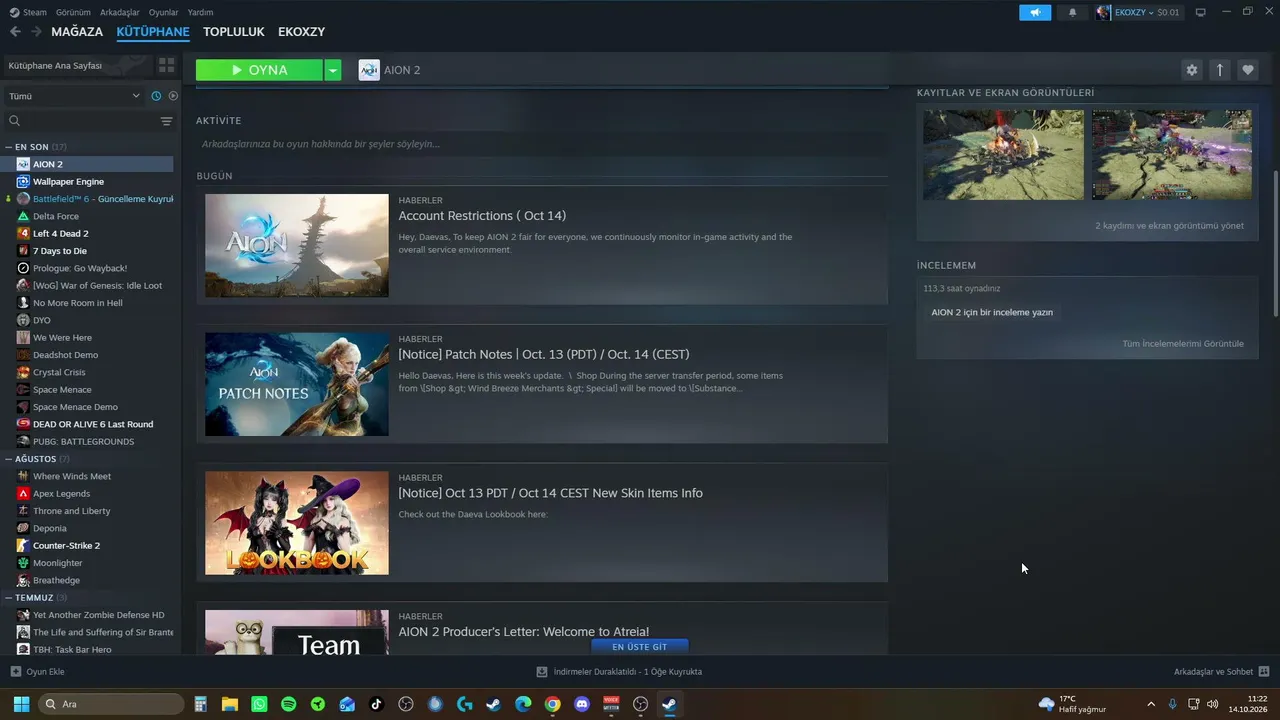Switch library to grid collections view

pyautogui.click(x=166, y=65)
